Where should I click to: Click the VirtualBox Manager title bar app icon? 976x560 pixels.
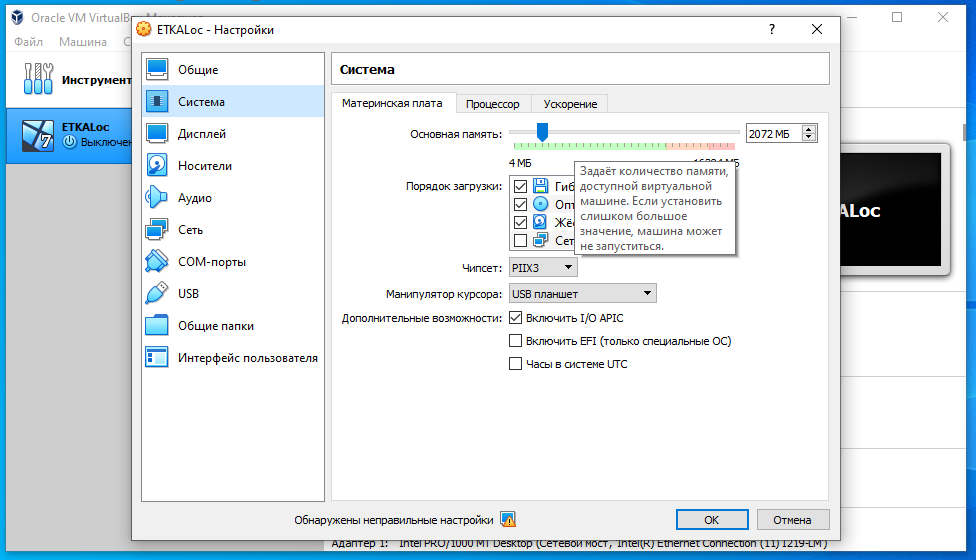(x=17, y=17)
